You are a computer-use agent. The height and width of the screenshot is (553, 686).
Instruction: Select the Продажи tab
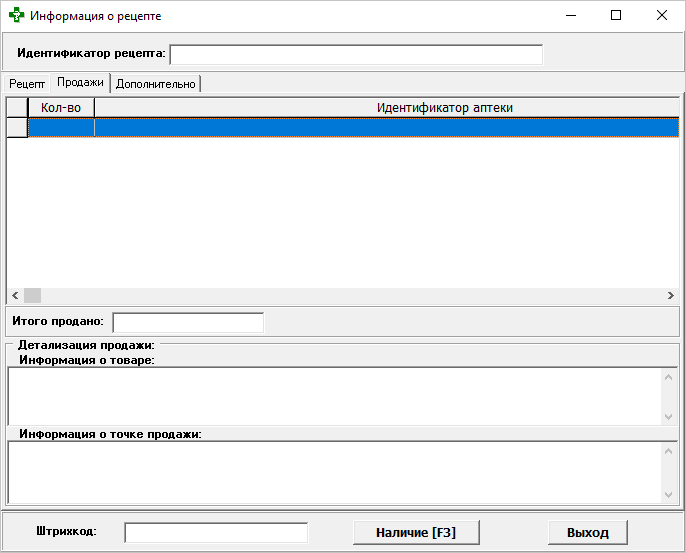80,83
